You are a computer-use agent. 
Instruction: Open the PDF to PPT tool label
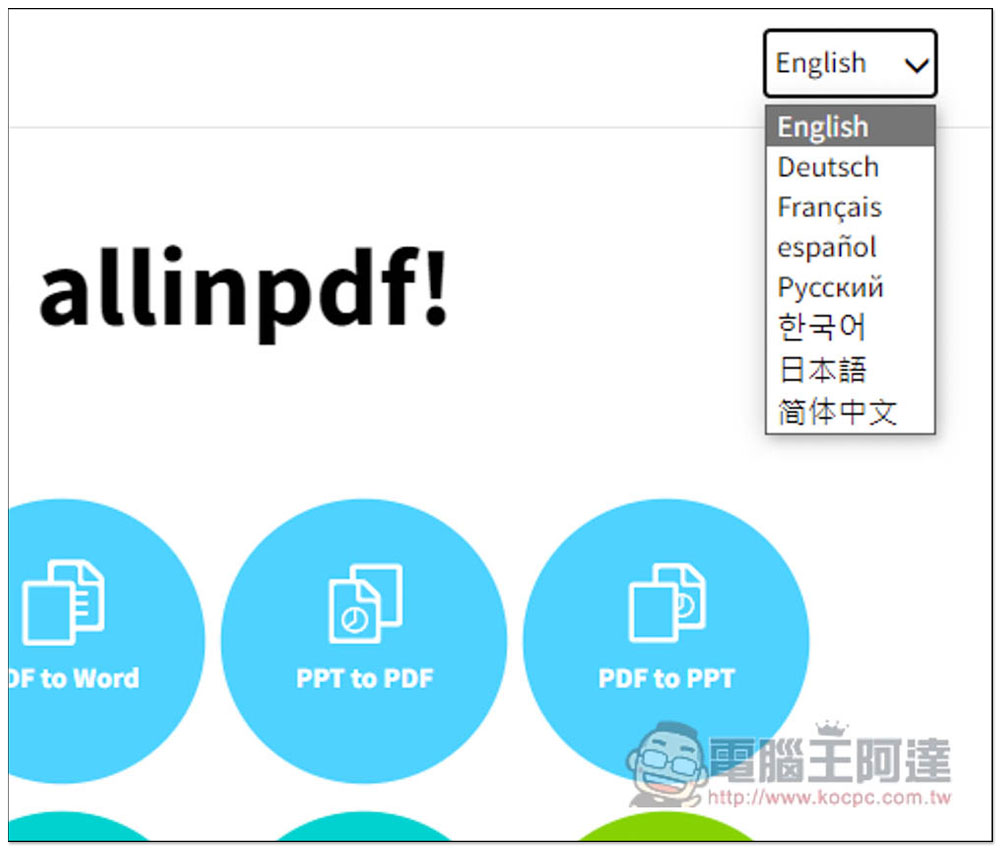[x=666, y=678]
